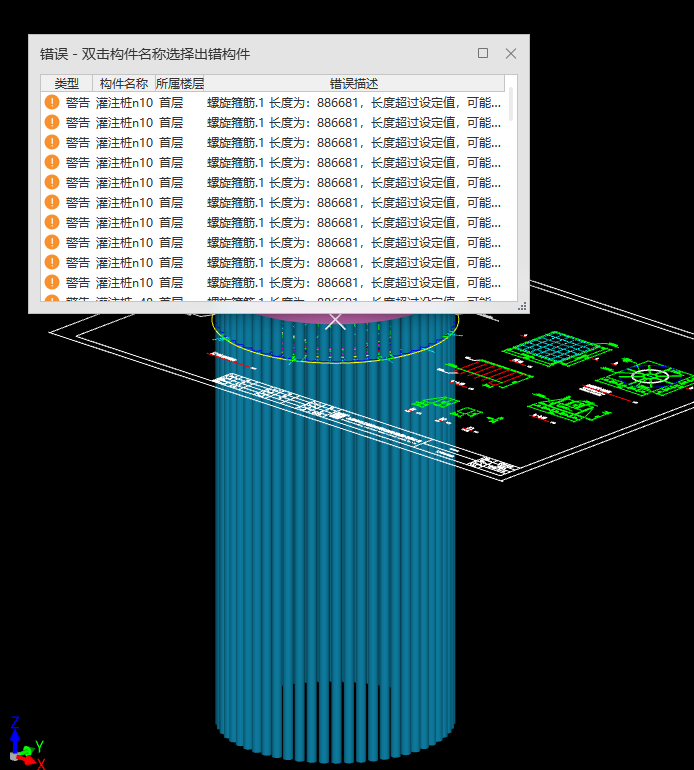Select the green square grid drawing

[555, 348]
